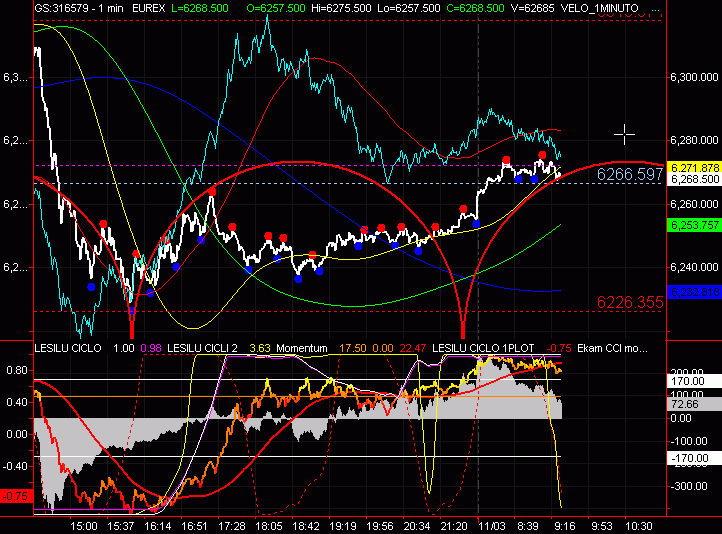Screen dimensions: 722x534
Task: Click the red 22.47 momentum value
Action: 413,348
